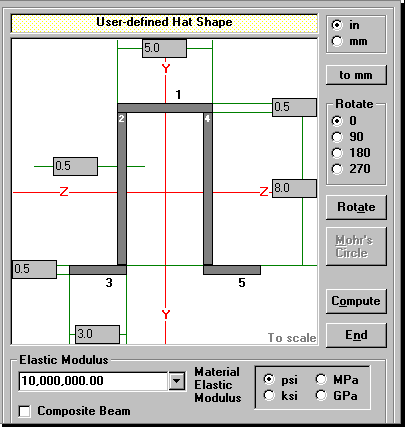Click the Compute button
The image size is (405, 427).
(356, 301)
